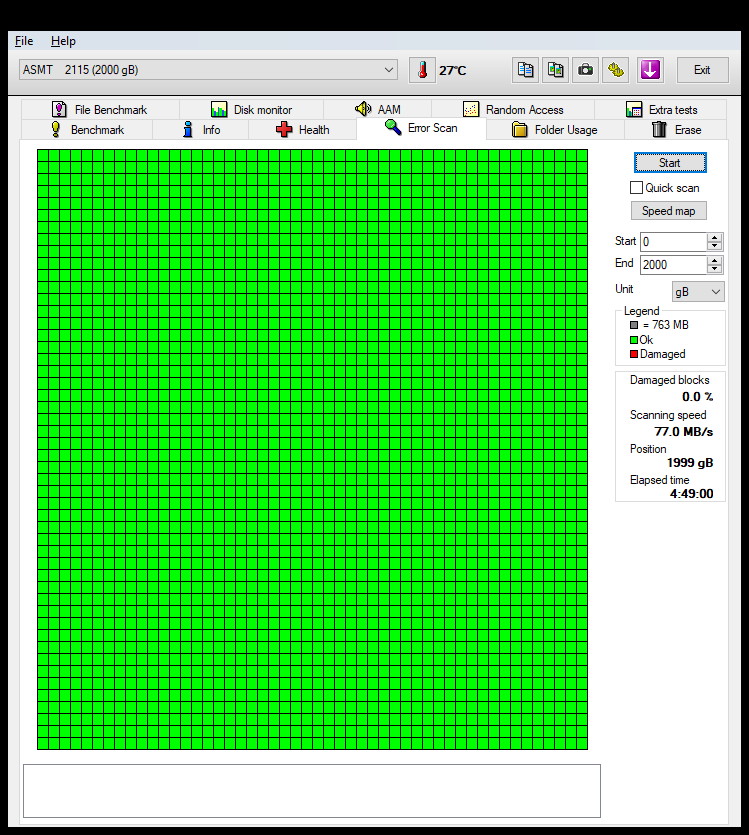Increase the End value with up arrow
The width and height of the screenshot is (749, 835).
(x=715, y=260)
